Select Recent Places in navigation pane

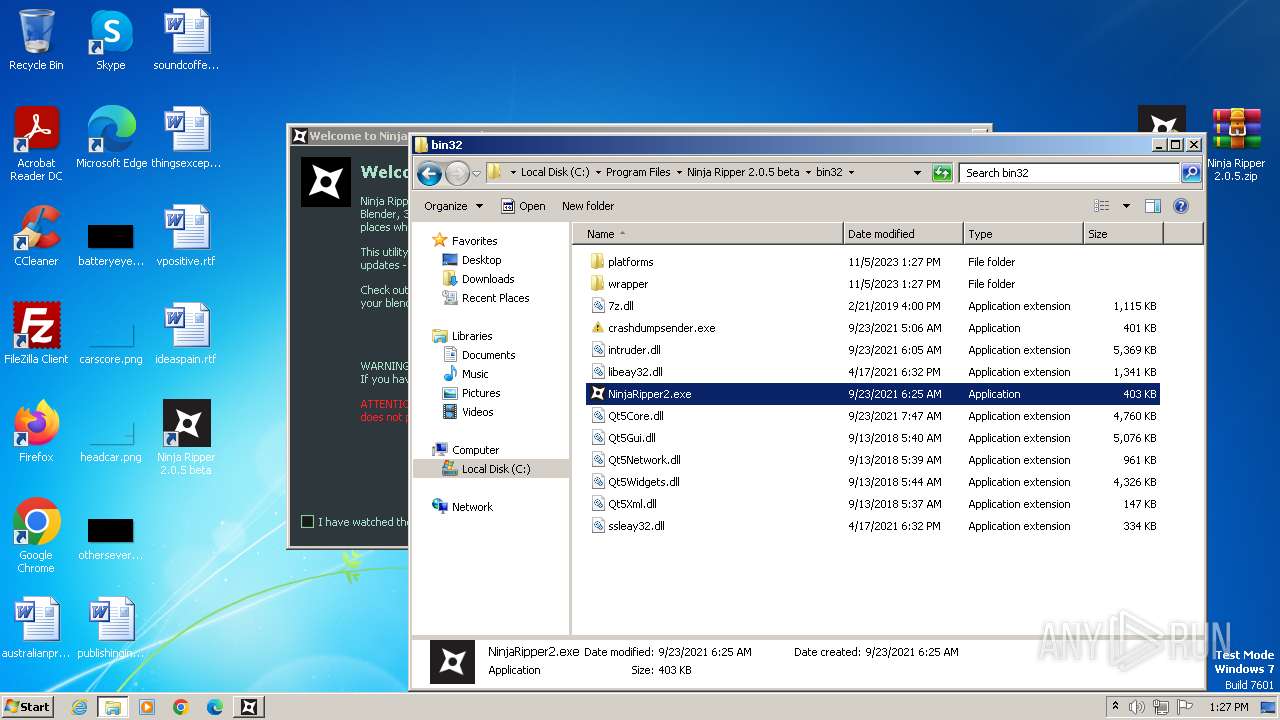click(x=495, y=298)
